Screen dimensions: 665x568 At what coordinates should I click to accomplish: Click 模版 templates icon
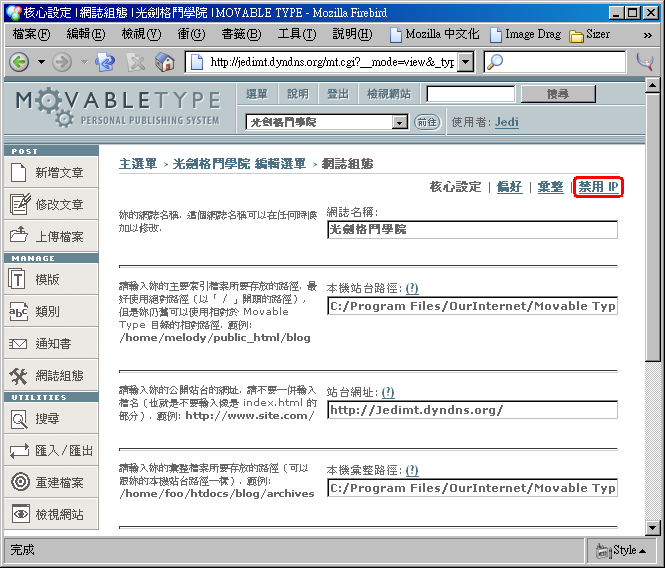pyautogui.click(x=17, y=279)
